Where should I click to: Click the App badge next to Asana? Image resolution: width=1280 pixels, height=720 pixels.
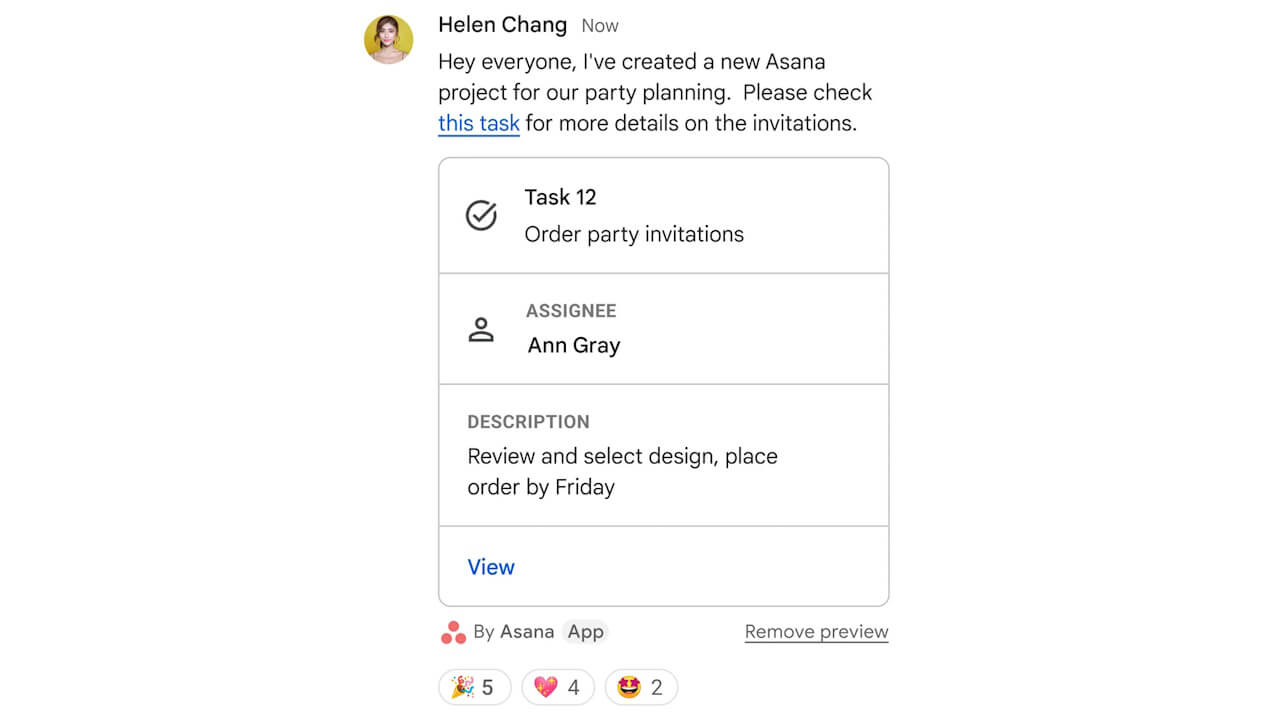[x=586, y=631]
